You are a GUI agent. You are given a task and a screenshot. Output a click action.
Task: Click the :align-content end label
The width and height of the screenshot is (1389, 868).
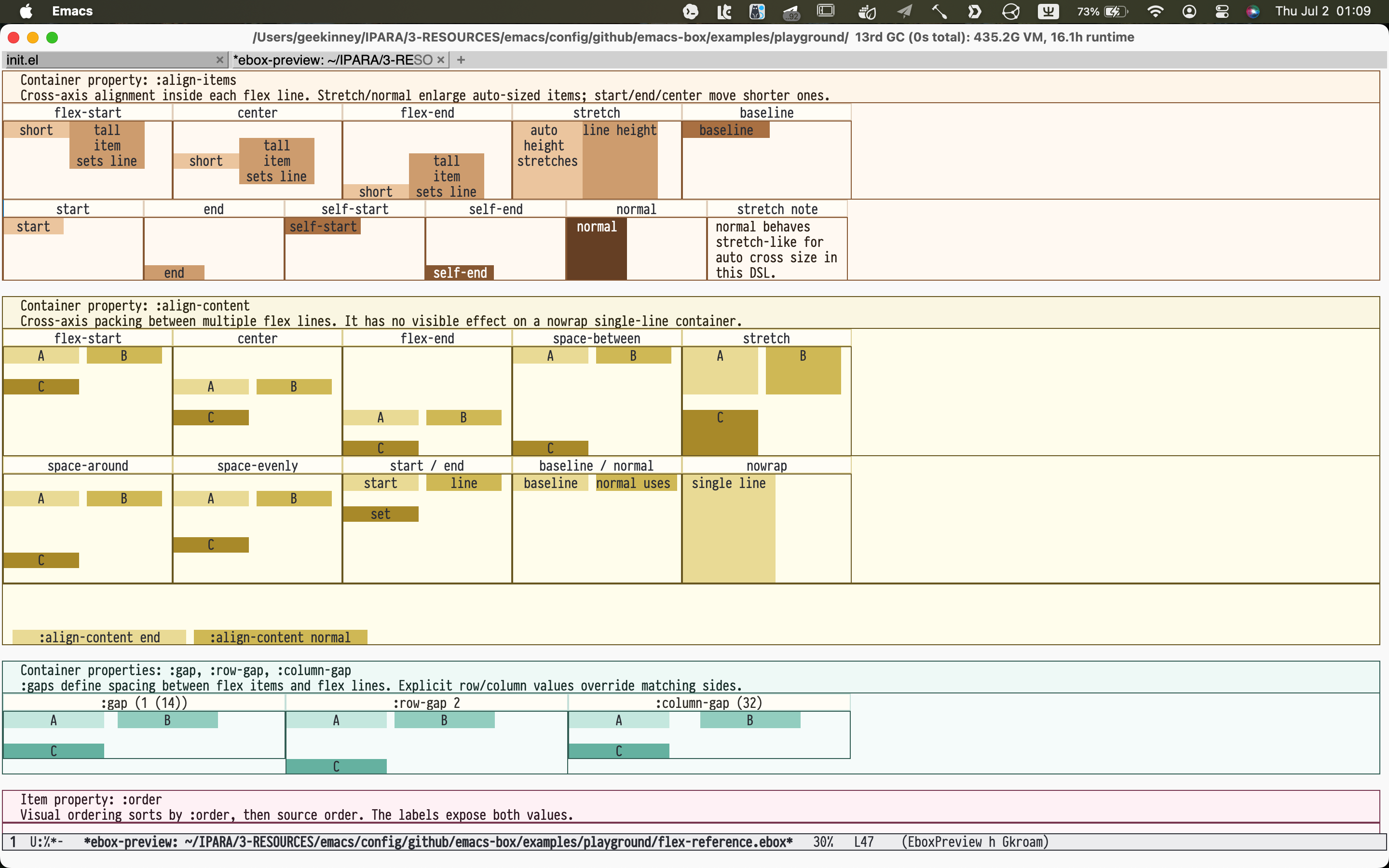click(99, 637)
